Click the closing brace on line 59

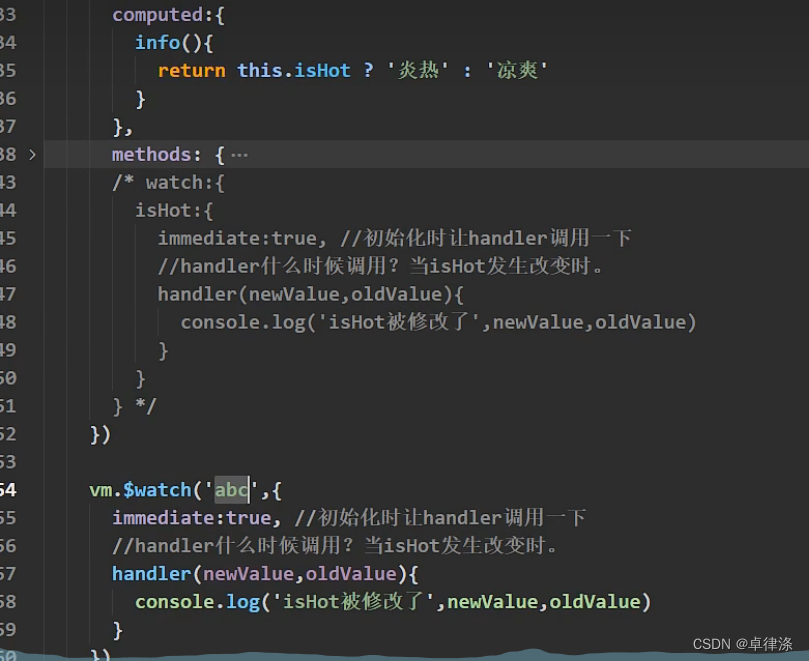coord(118,630)
